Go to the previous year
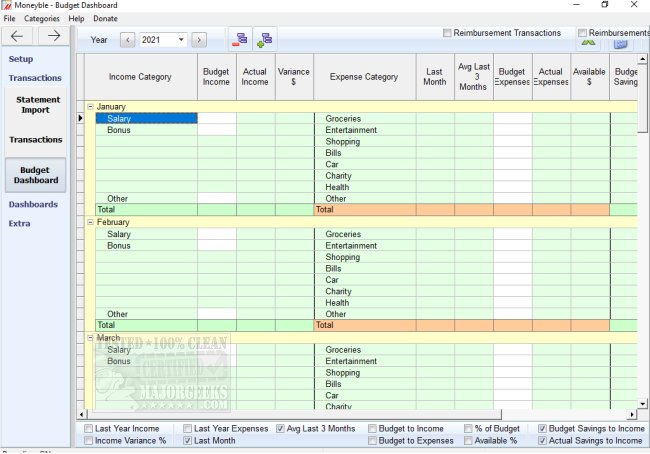The height and width of the screenshot is (454, 650). click(x=128, y=40)
